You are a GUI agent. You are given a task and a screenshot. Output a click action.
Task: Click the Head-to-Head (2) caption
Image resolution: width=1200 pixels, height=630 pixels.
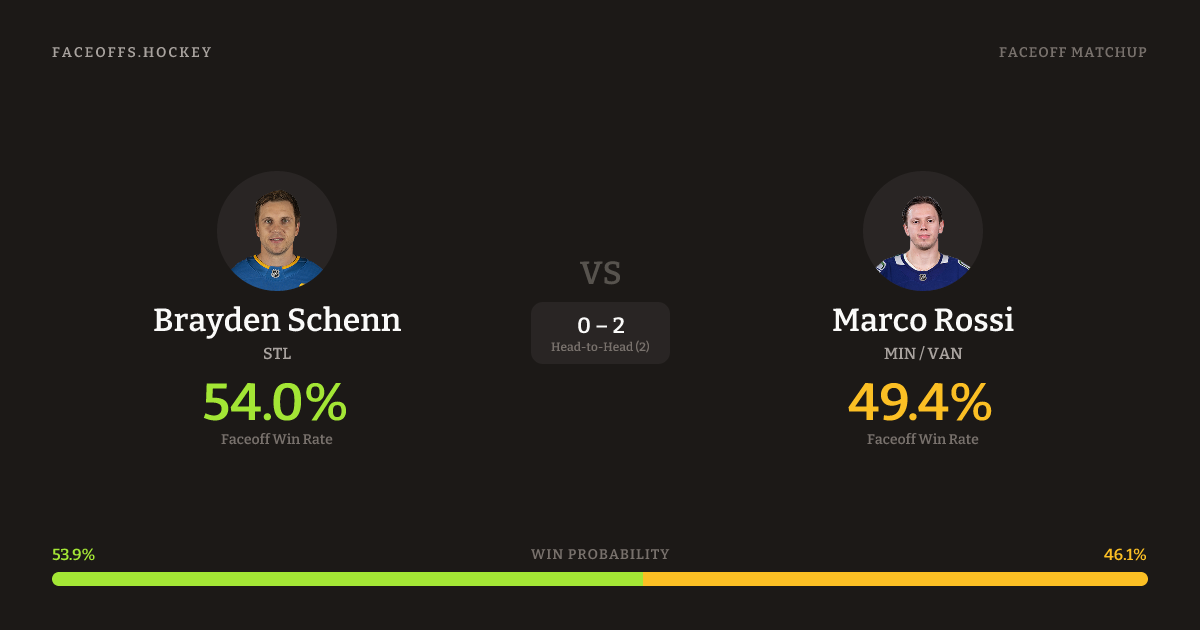click(600, 347)
